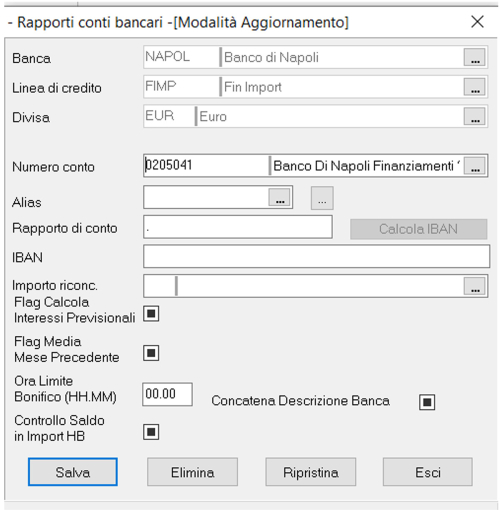This screenshot has height=512, width=500.
Task: Click the Elimina button
Action: [192, 472]
